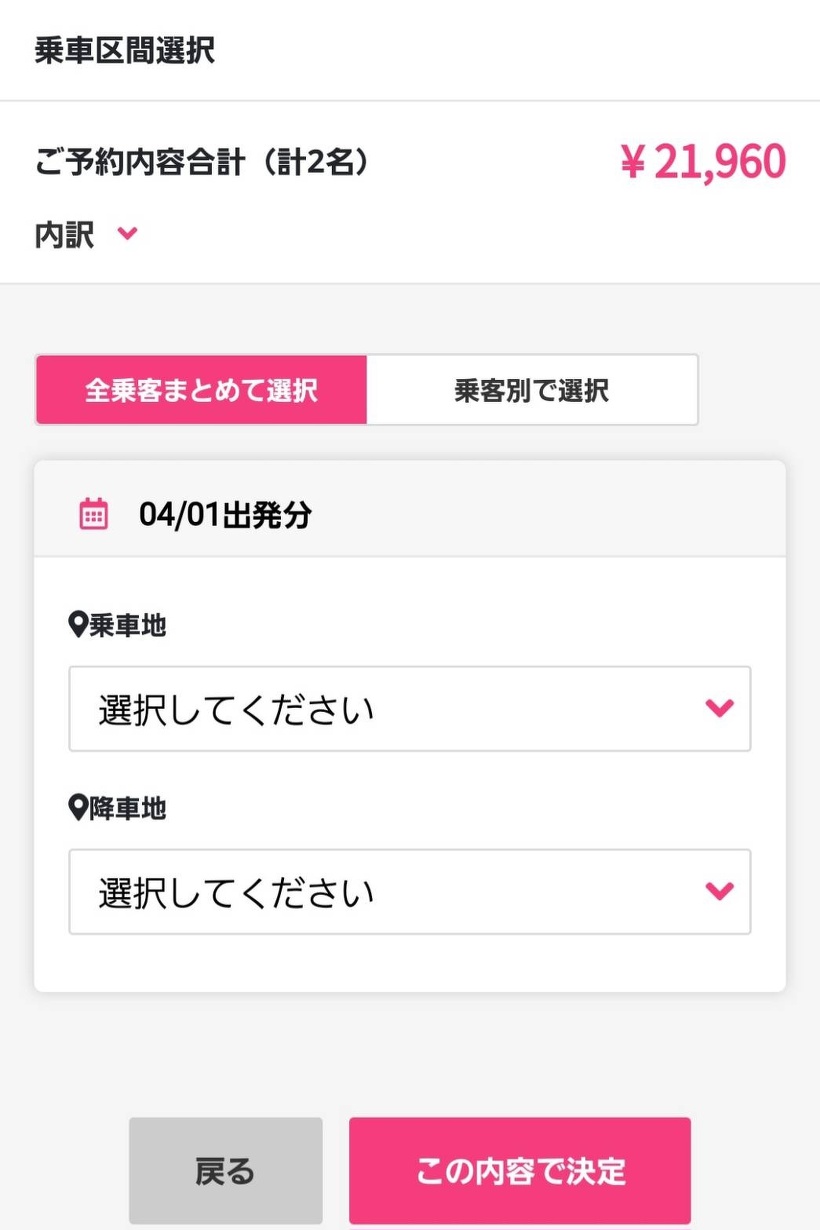
Task: Open the 降車地 drop-off location dropdown
Action: (x=409, y=891)
